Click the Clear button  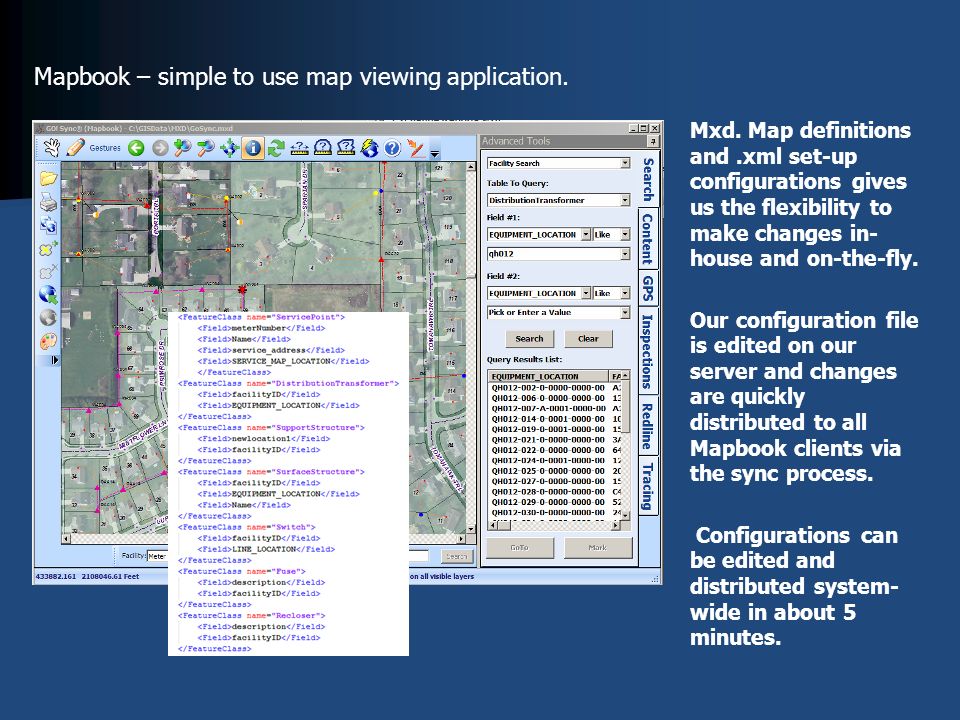coord(588,339)
